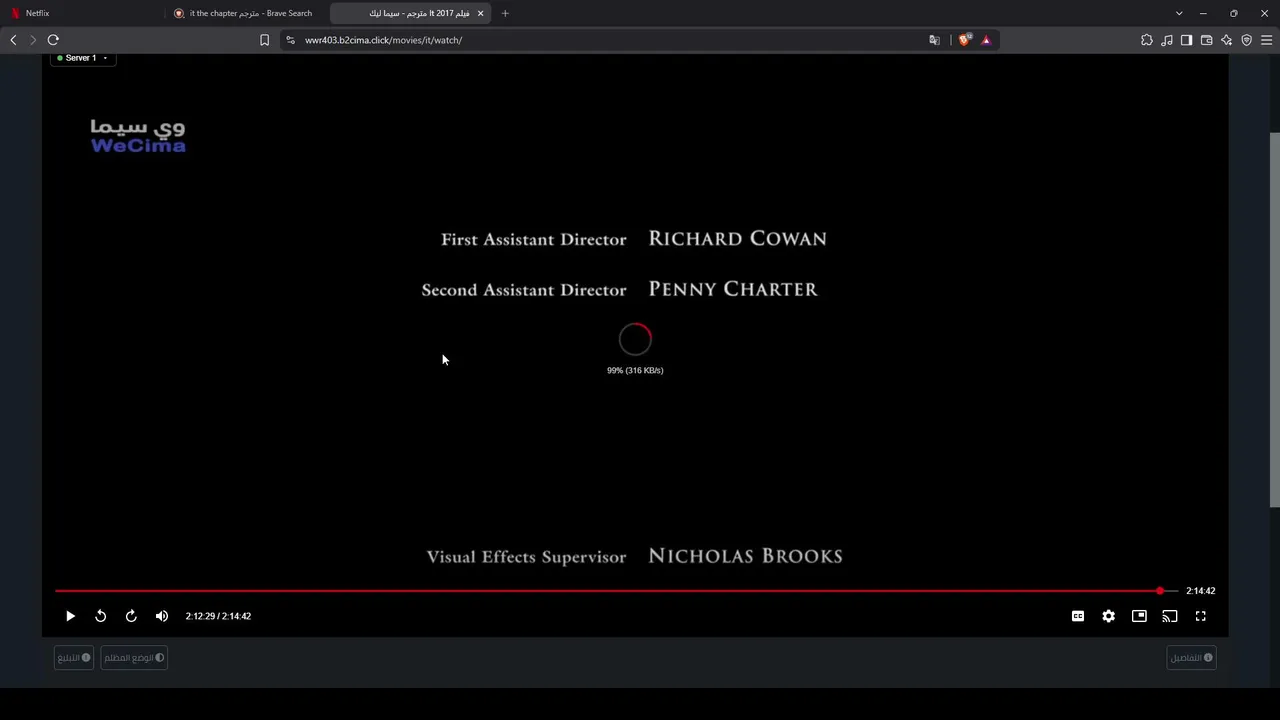The width and height of the screenshot is (1280, 720).
Task: Cast video to another device
Action: pyautogui.click(x=1170, y=616)
